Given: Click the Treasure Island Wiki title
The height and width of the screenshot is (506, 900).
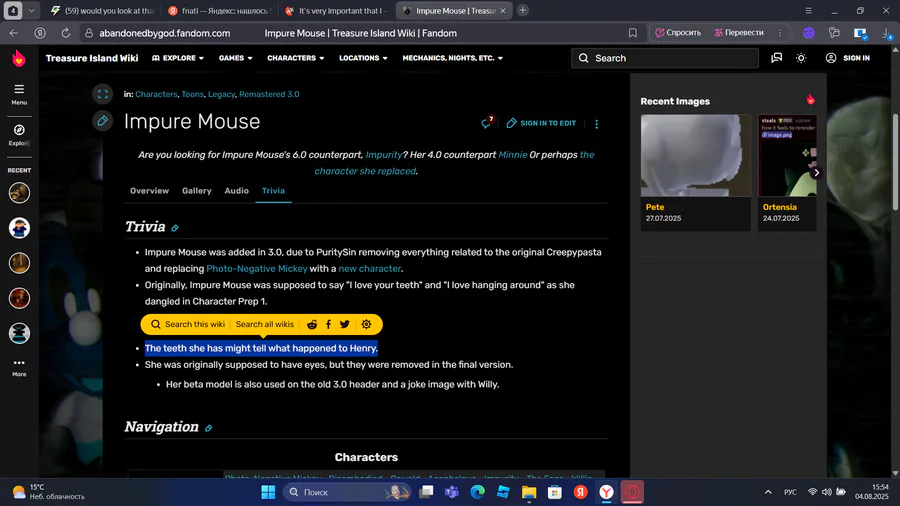Looking at the screenshot, I should (92, 58).
